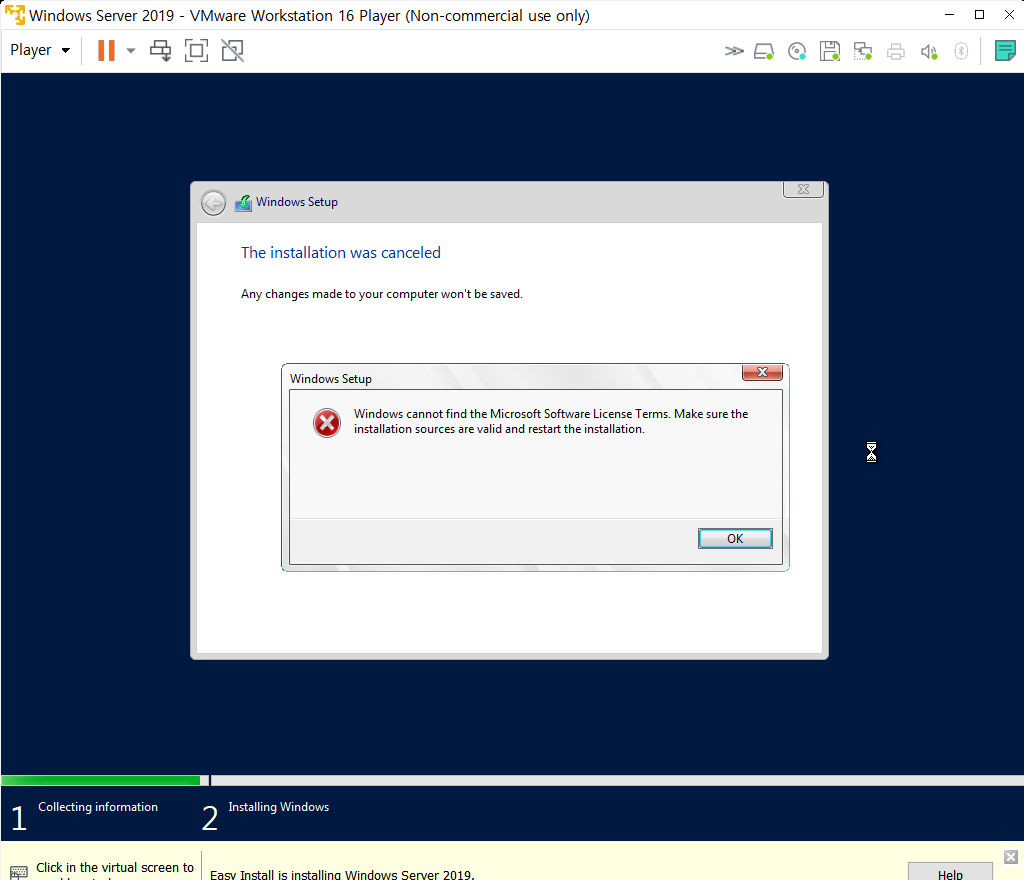Open the message log note icon
1024x880 pixels.
(x=1005, y=50)
